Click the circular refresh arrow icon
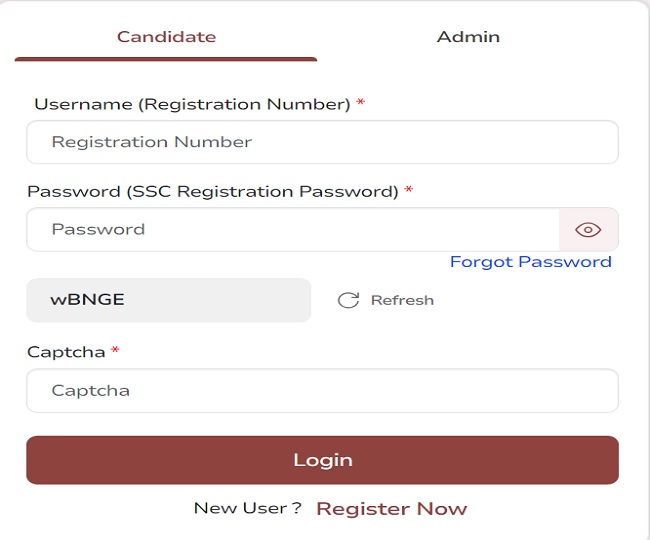Viewport: 650px width, 540px height. [348, 300]
